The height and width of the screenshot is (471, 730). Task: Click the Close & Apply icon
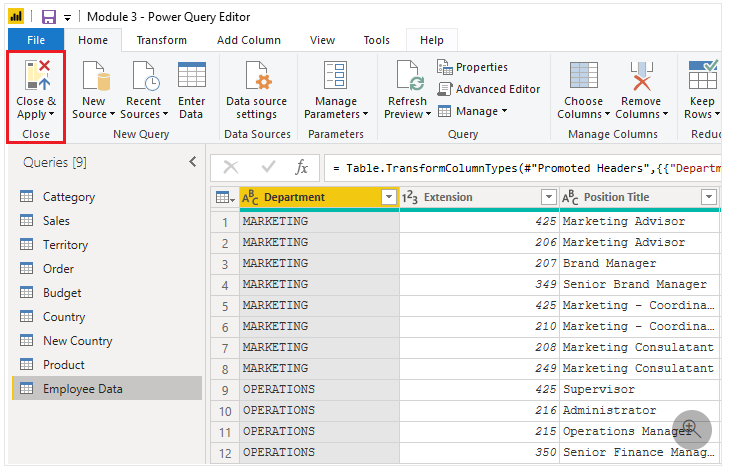[37, 75]
